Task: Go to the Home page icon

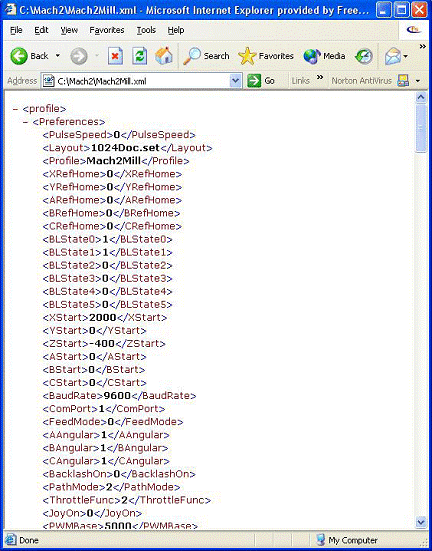Action: [x=164, y=56]
